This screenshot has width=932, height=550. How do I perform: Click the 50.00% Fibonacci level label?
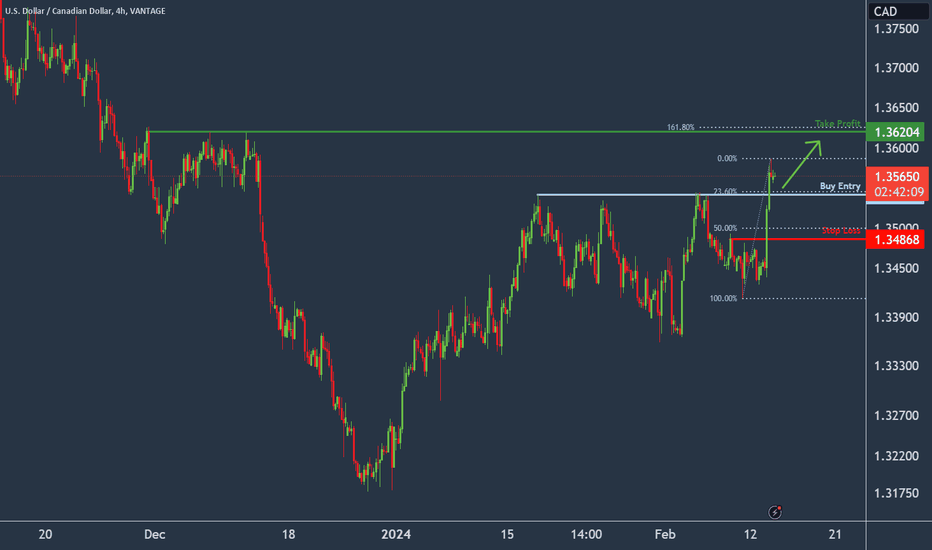coord(725,228)
